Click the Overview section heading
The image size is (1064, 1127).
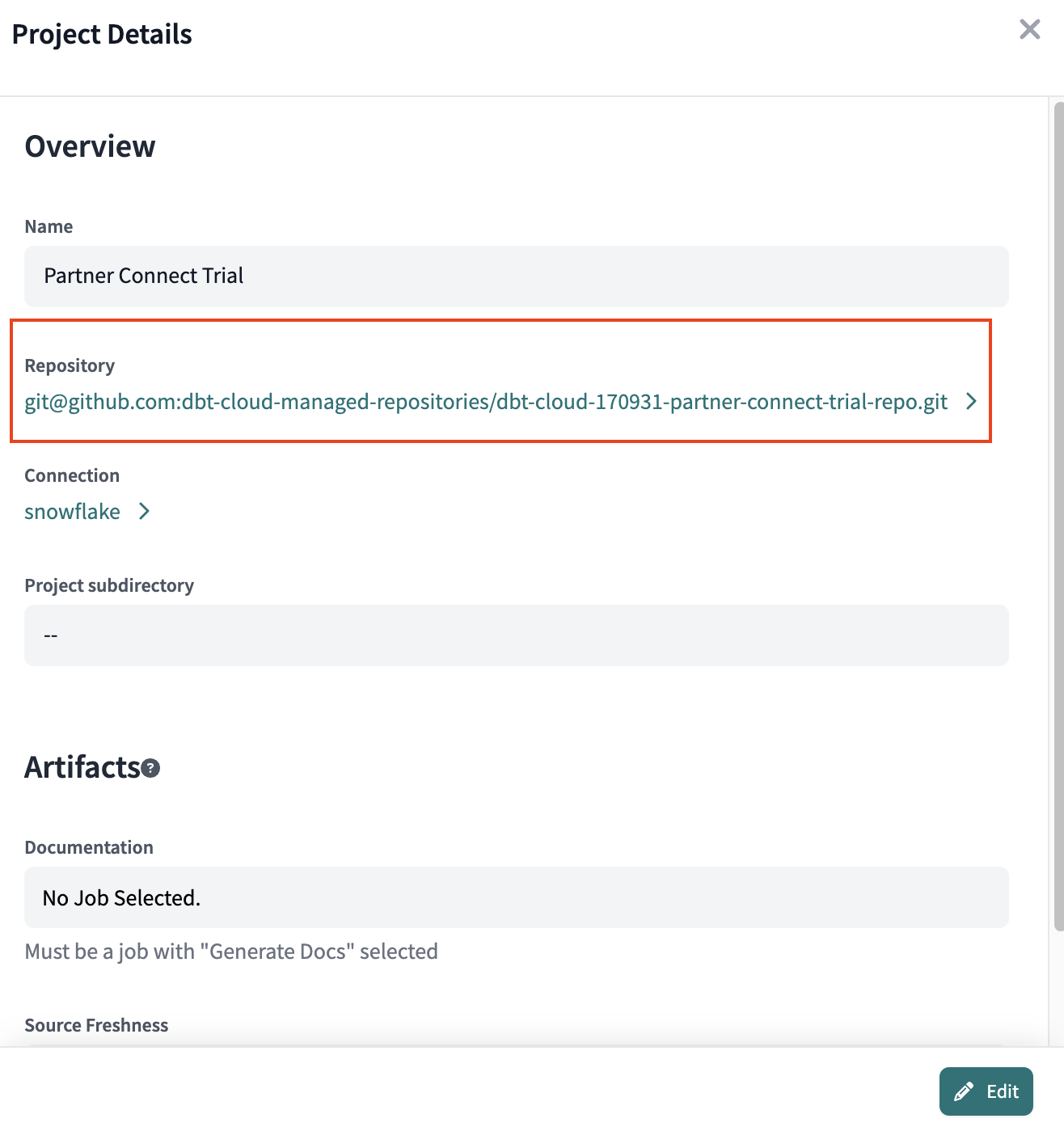tap(90, 146)
